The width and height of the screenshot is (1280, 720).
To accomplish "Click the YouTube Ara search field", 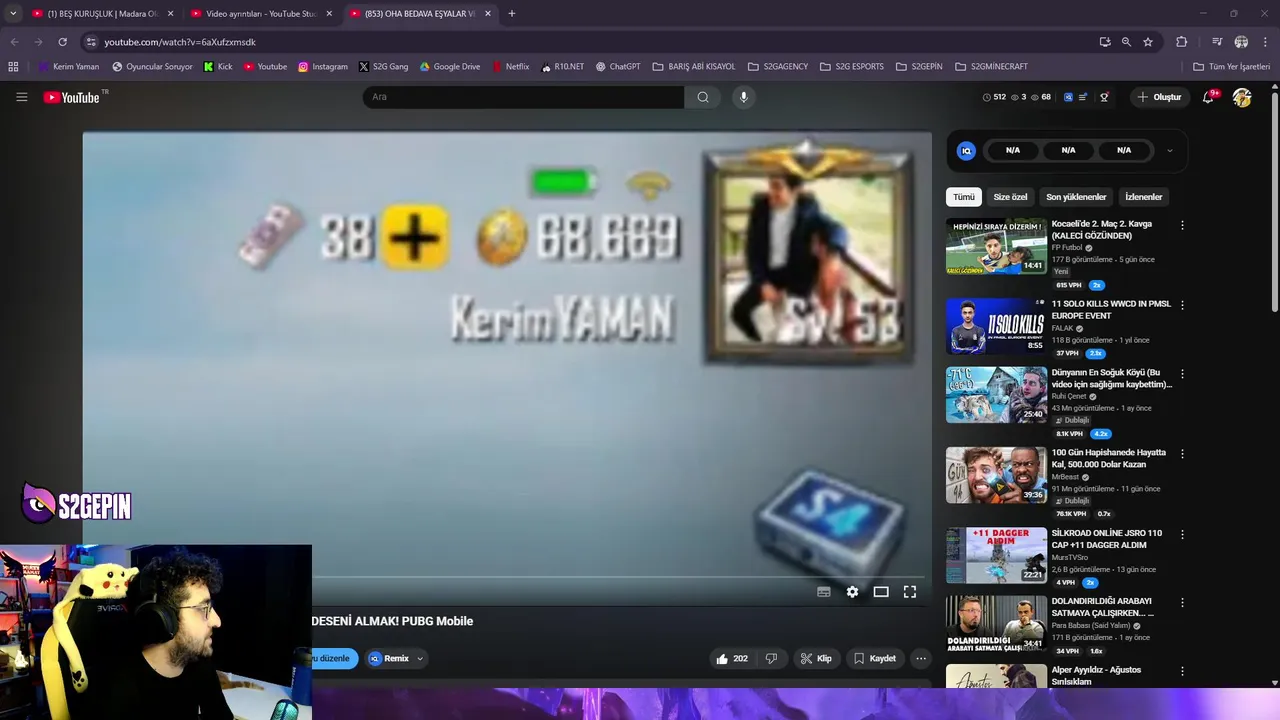I will [x=523, y=97].
